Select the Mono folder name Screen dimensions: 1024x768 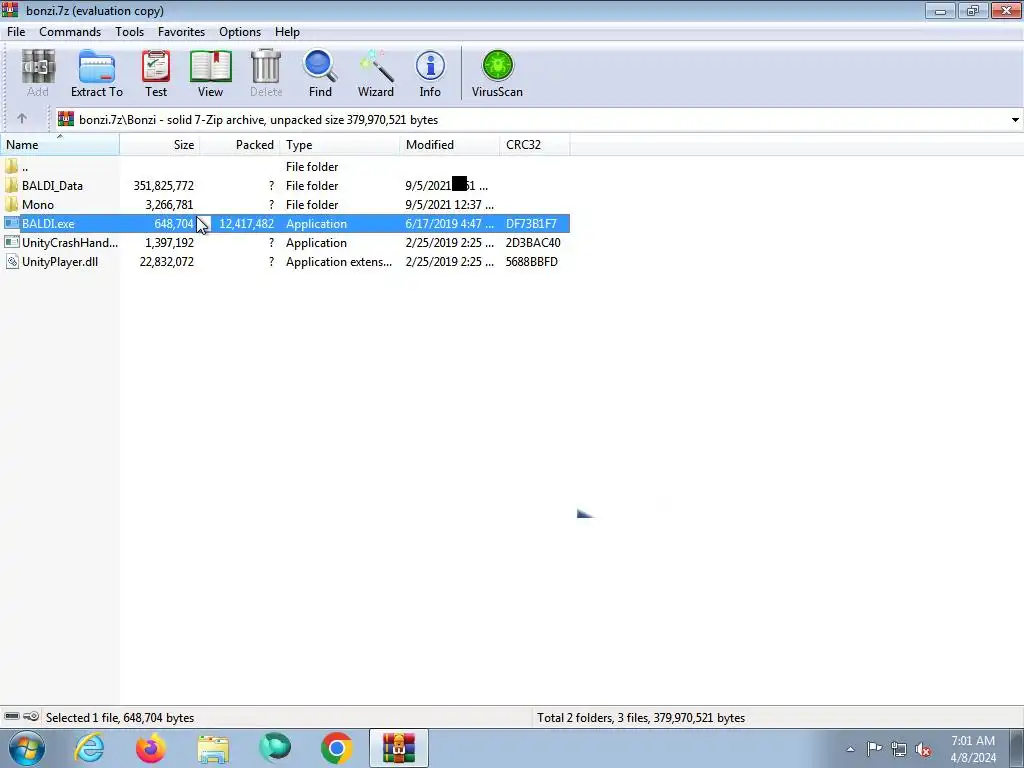(x=38, y=204)
